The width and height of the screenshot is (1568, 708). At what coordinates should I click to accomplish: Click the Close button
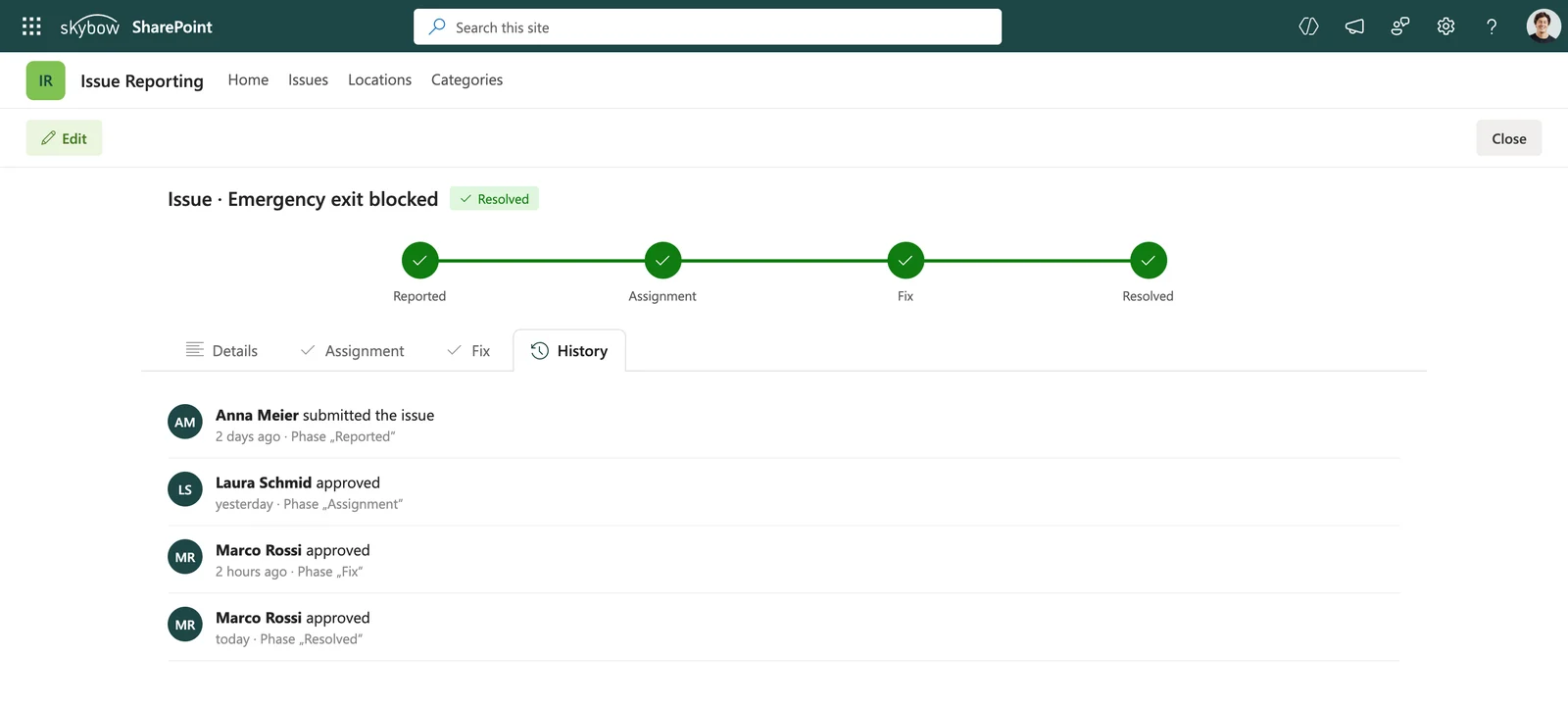(x=1509, y=138)
